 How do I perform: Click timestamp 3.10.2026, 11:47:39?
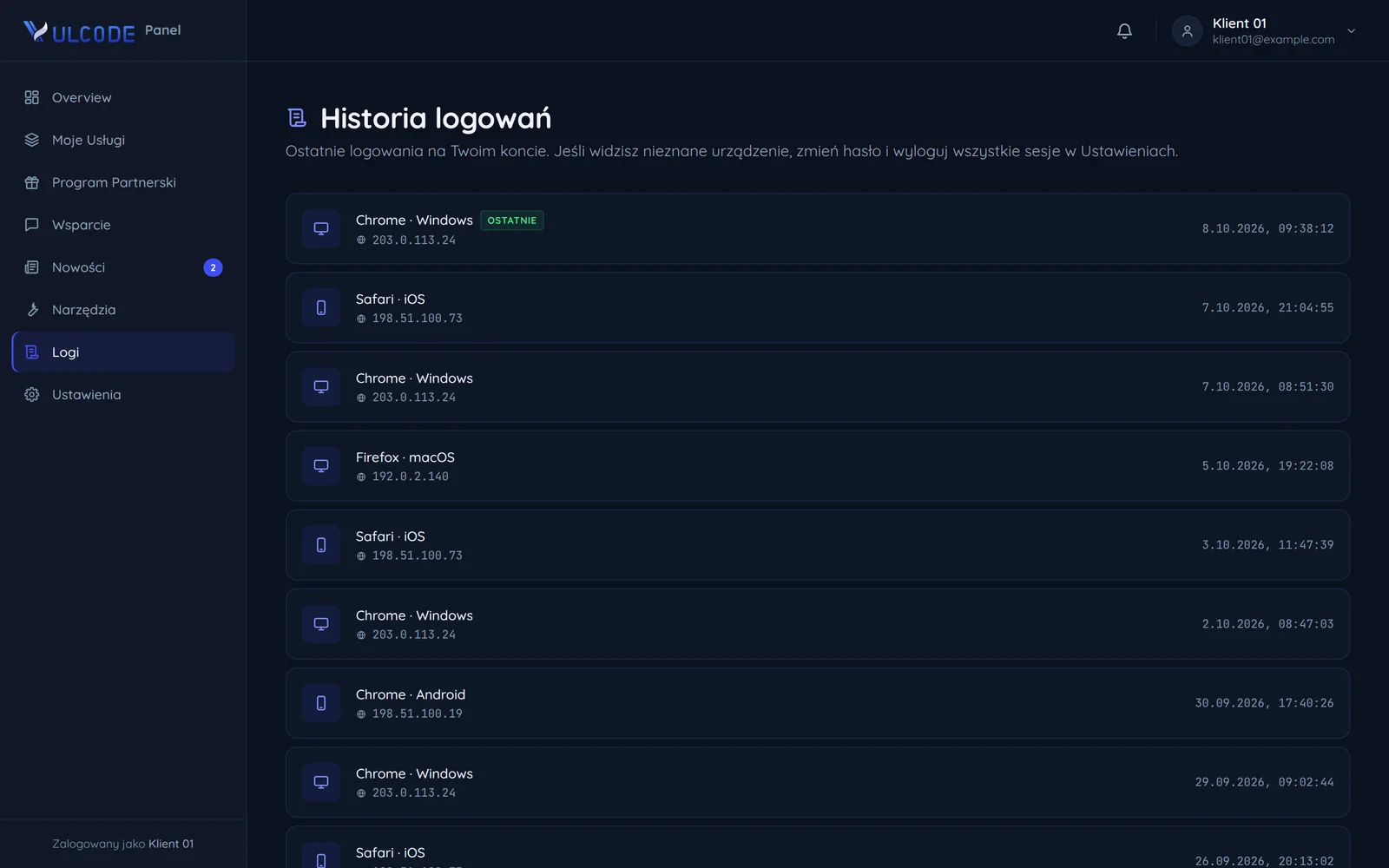[x=1267, y=545]
